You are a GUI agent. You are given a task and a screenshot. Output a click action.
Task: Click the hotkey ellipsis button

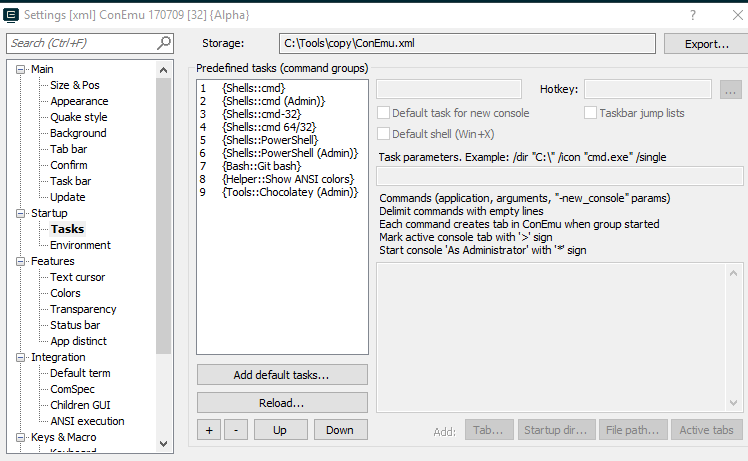730,89
